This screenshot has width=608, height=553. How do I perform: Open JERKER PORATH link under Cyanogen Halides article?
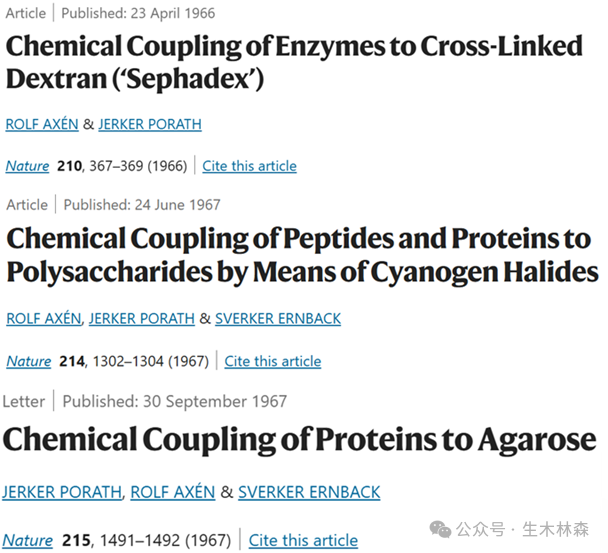pos(142,318)
